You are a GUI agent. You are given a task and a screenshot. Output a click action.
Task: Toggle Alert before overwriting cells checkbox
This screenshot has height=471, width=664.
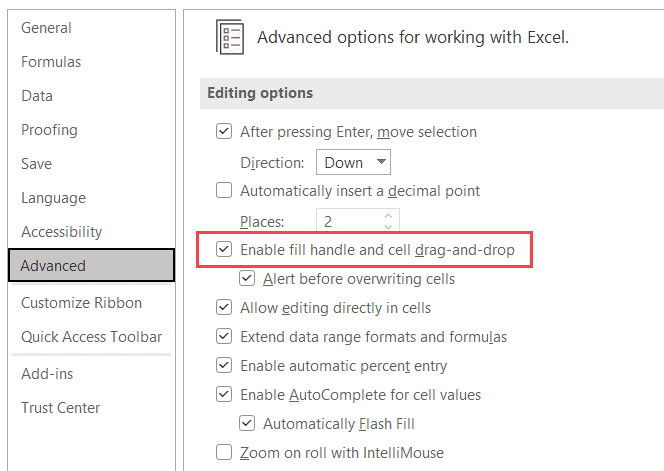[x=246, y=279]
